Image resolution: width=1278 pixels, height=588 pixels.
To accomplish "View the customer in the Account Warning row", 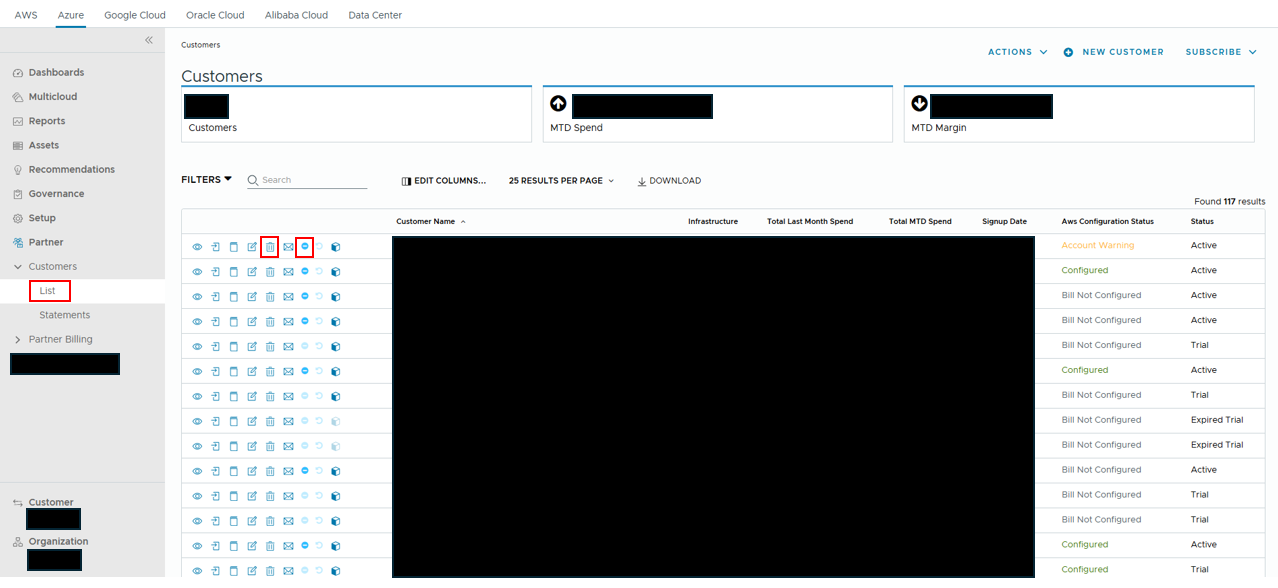I will coord(197,246).
